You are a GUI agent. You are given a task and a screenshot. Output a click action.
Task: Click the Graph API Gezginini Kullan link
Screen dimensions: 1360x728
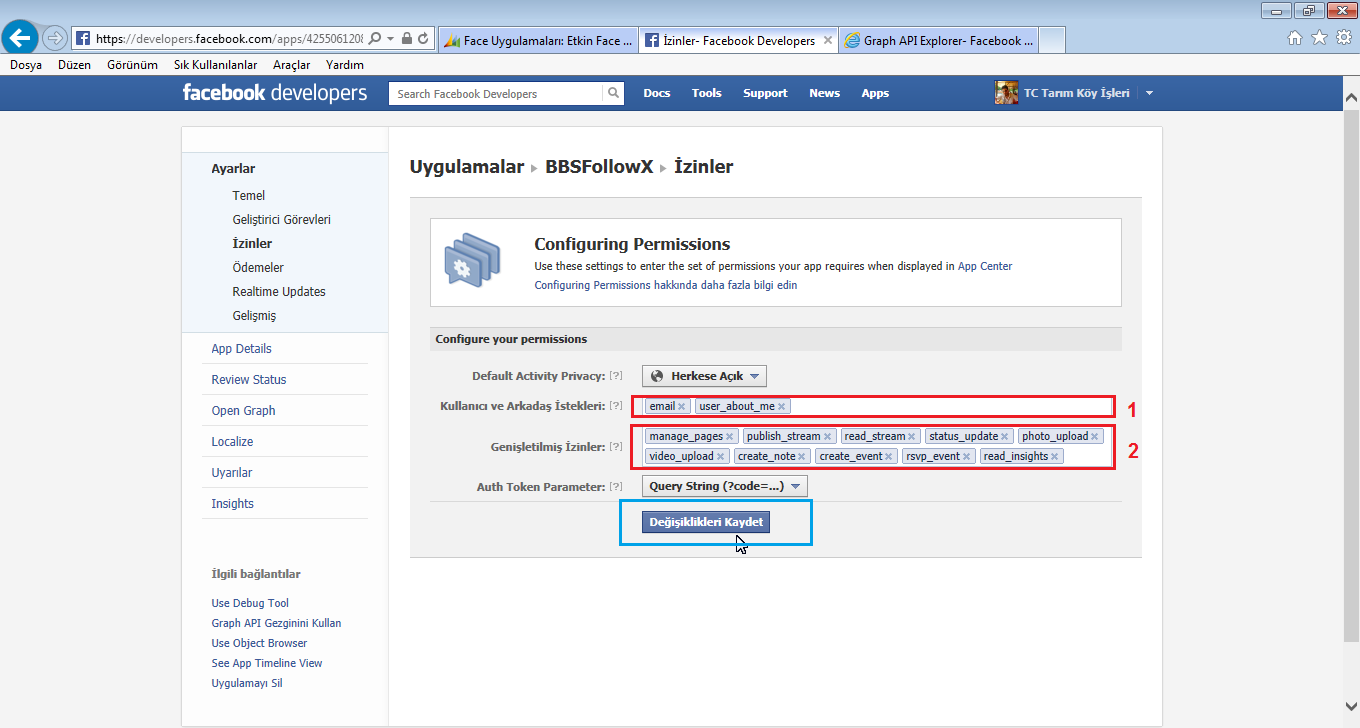pyautogui.click(x=276, y=623)
